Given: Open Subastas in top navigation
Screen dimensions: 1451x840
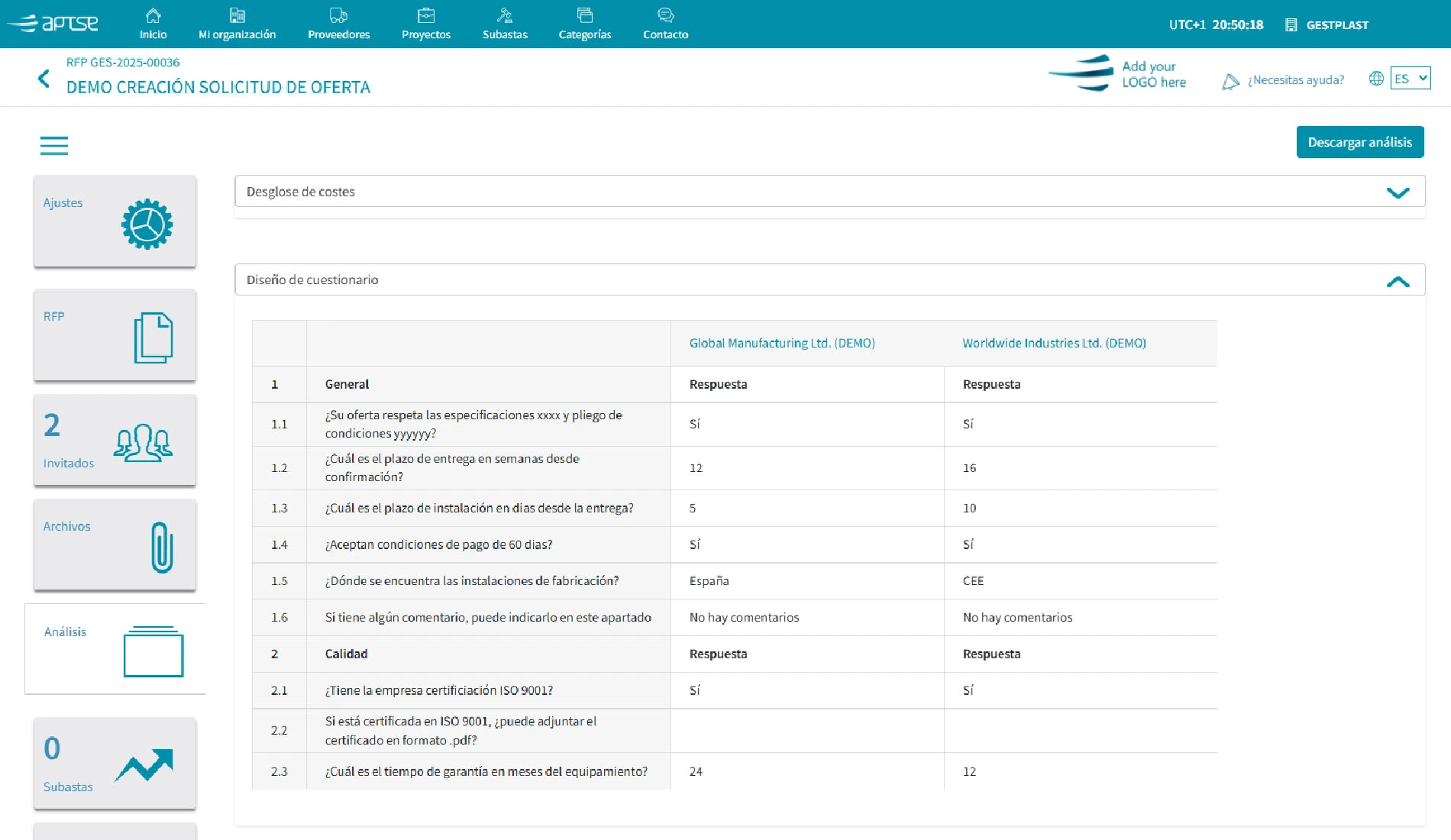Looking at the screenshot, I should click(505, 24).
